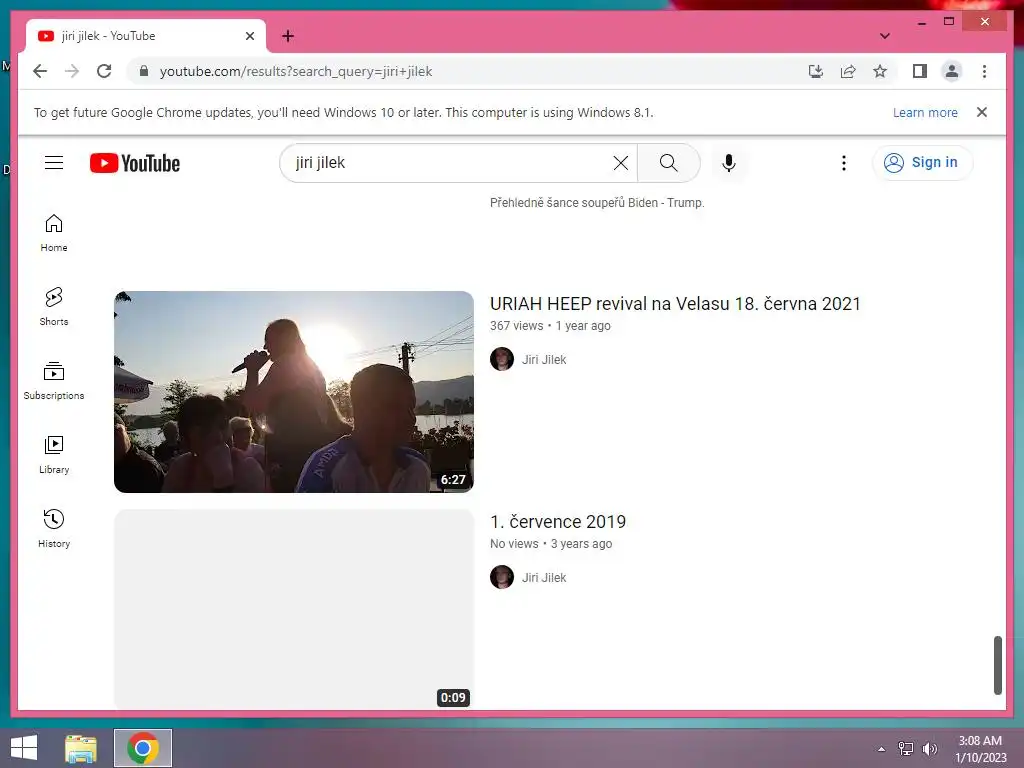Run search with the magnifier button

668,163
